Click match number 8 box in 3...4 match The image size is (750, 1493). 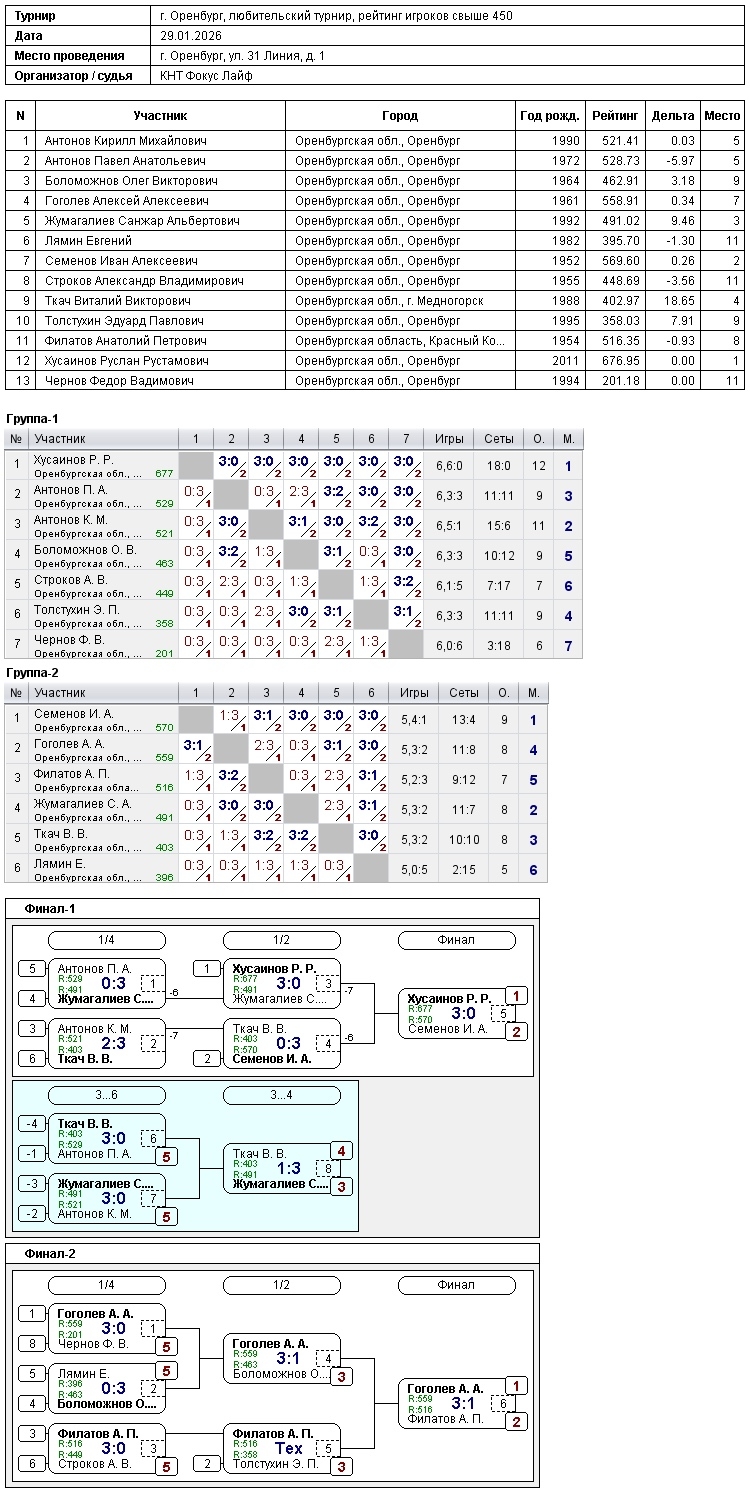click(x=328, y=1168)
